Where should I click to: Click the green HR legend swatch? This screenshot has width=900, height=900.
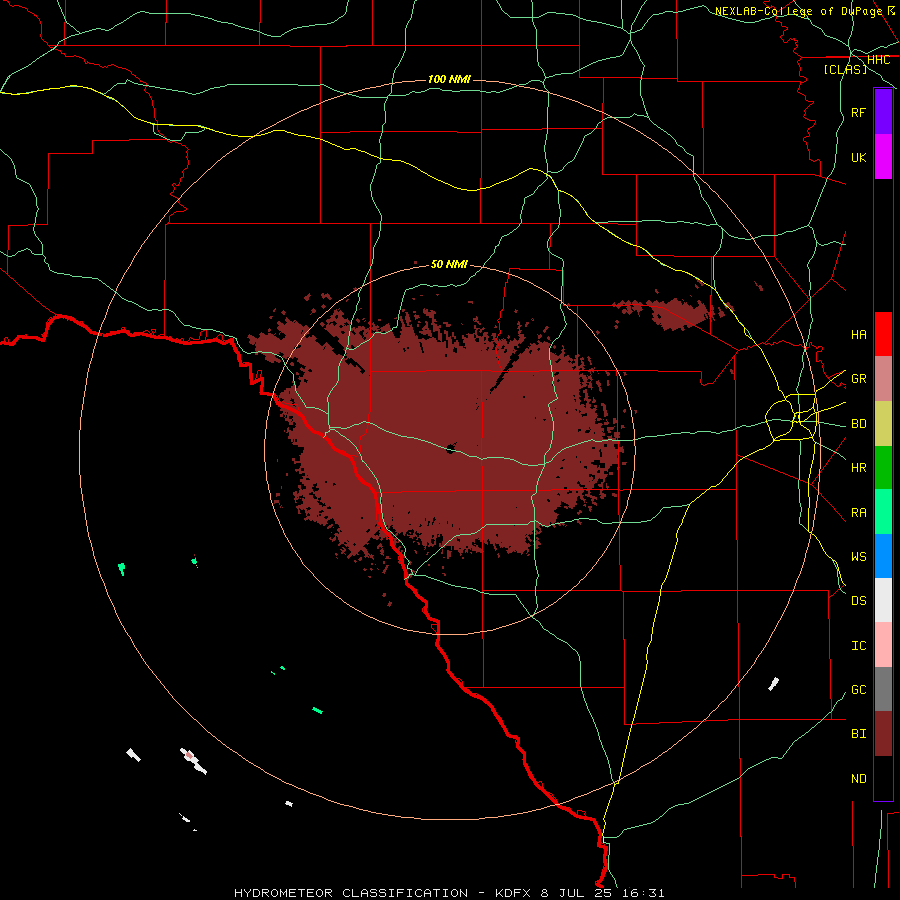tap(883, 467)
